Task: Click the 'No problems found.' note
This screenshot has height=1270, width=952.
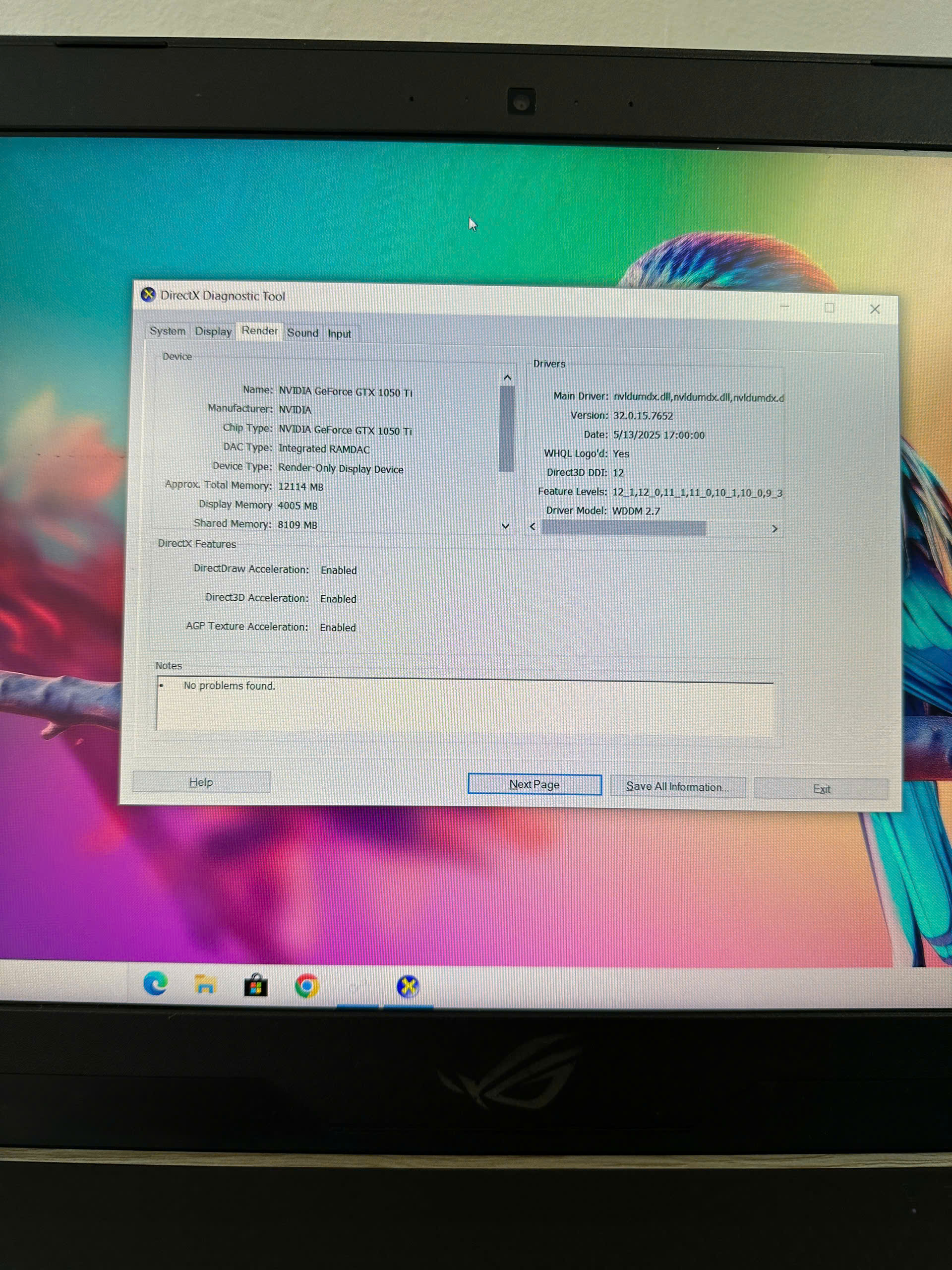Action: tap(229, 686)
